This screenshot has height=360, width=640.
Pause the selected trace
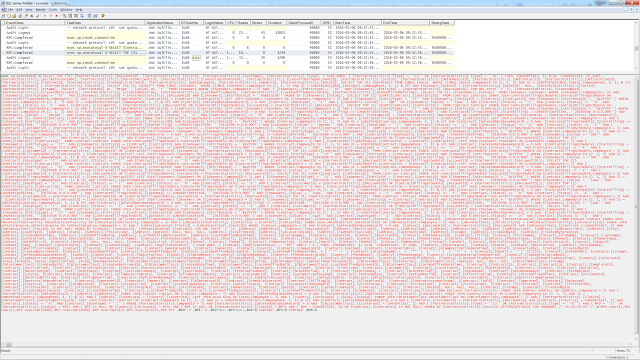point(51,16)
